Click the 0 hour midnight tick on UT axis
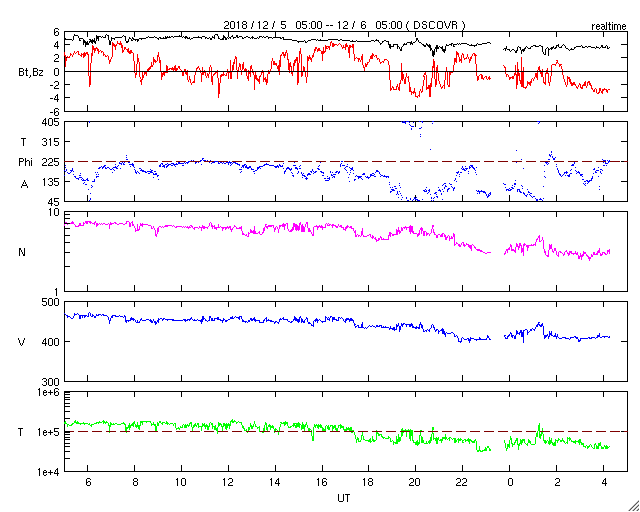 (x=510, y=483)
